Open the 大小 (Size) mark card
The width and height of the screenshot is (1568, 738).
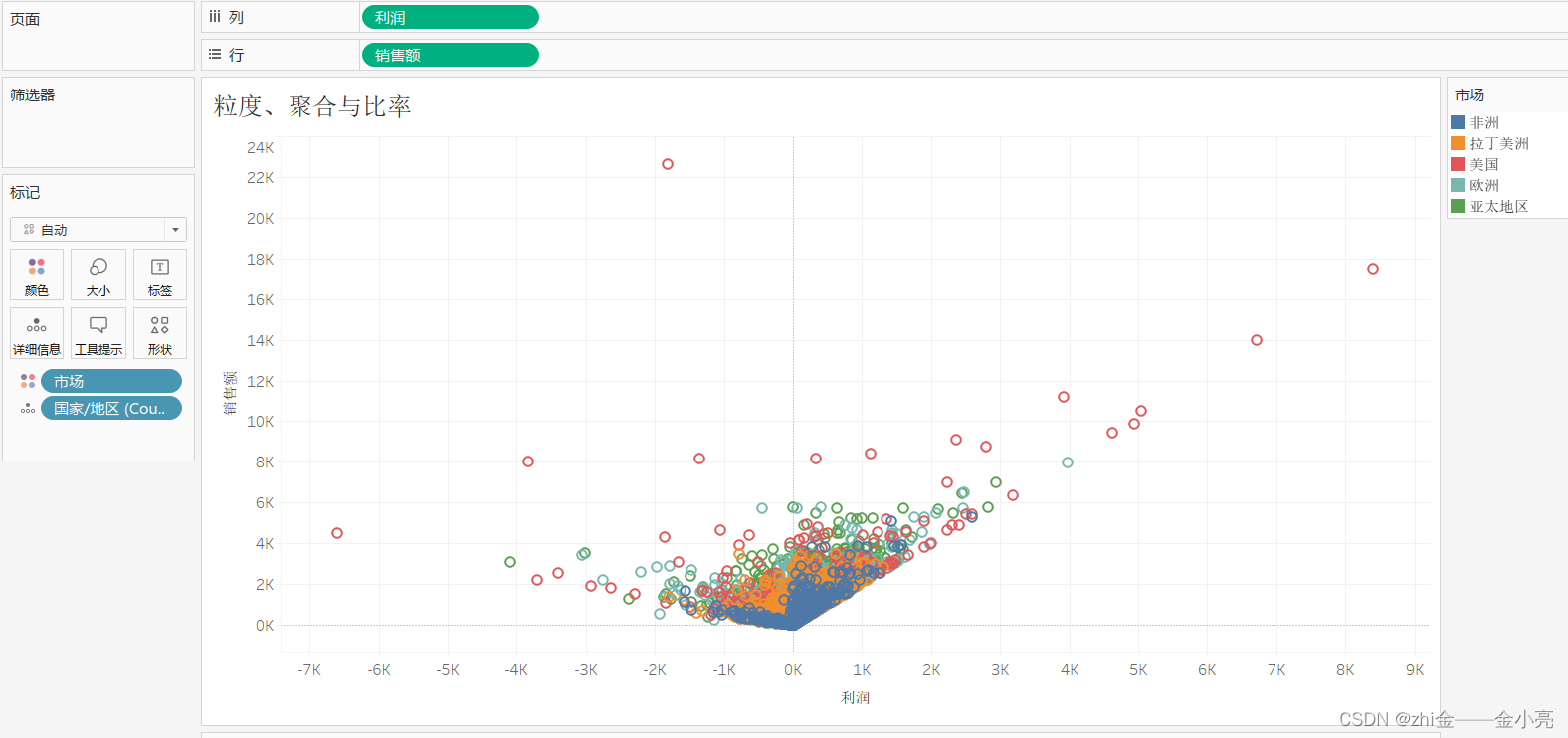[98, 275]
